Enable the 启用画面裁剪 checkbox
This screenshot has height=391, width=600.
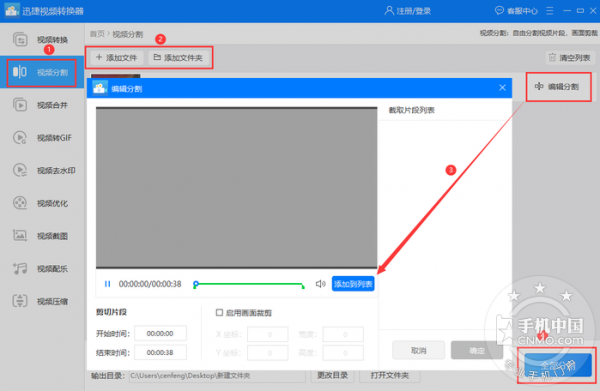coord(219,313)
